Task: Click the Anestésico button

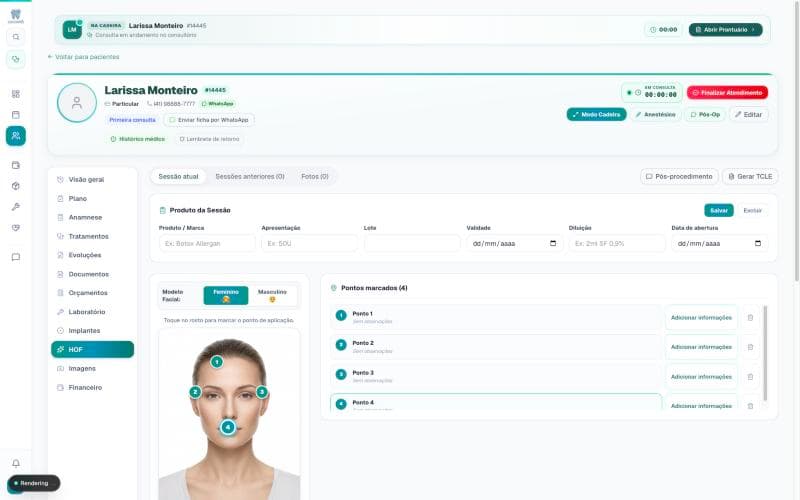Action: [x=655, y=114]
